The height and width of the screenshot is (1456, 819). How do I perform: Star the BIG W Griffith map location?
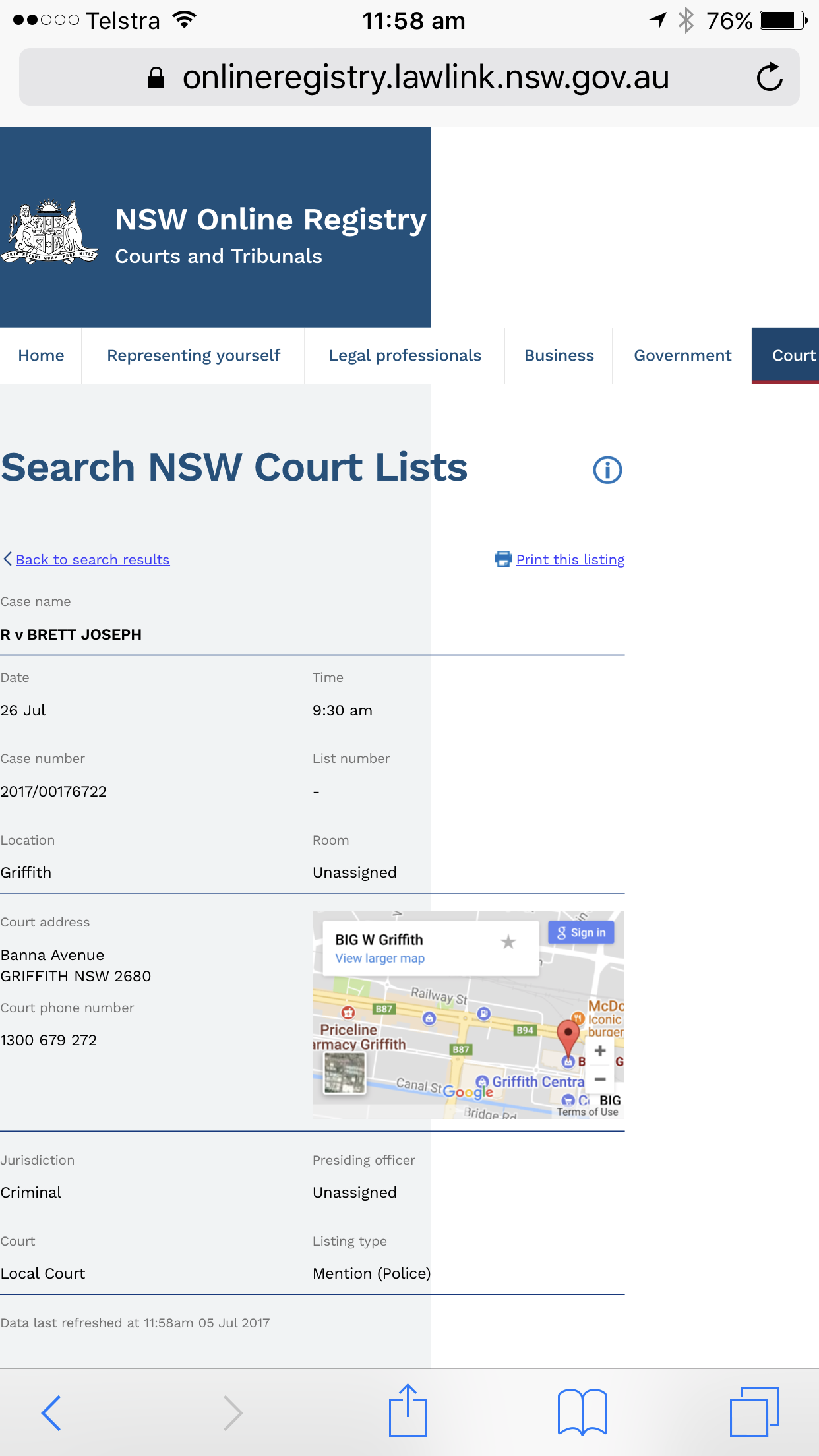[x=508, y=942]
